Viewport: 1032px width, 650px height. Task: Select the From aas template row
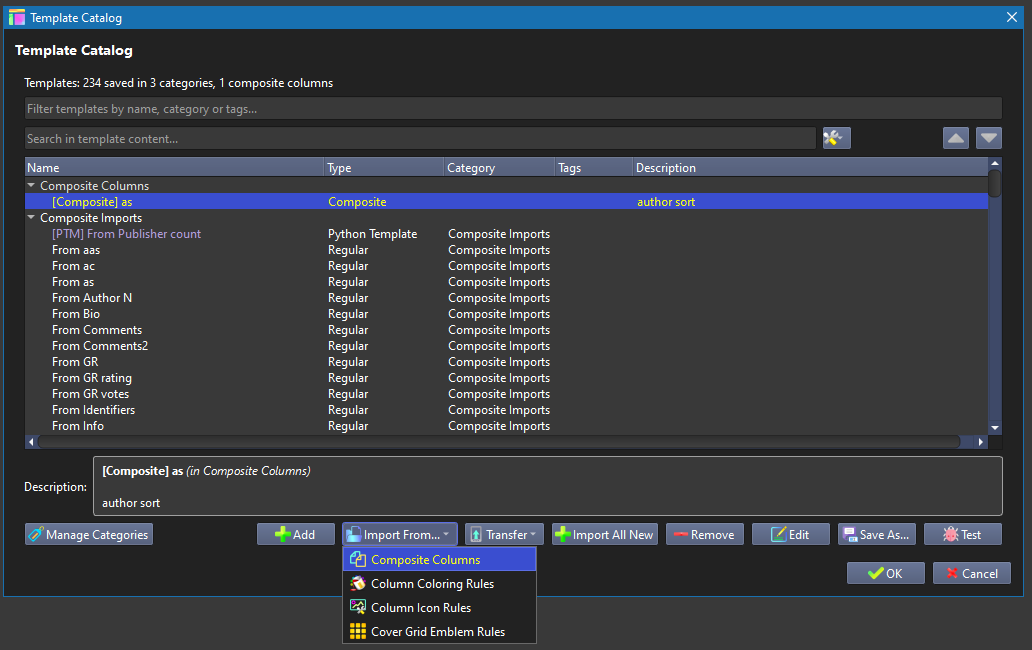506,249
